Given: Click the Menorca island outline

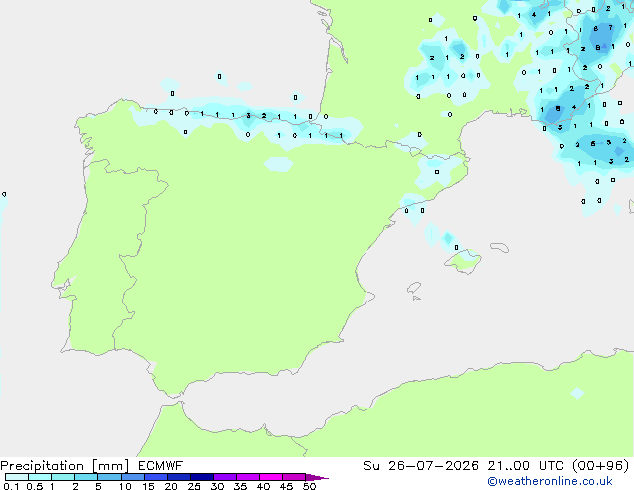Looking at the screenshot, I should click(x=499, y=247).
